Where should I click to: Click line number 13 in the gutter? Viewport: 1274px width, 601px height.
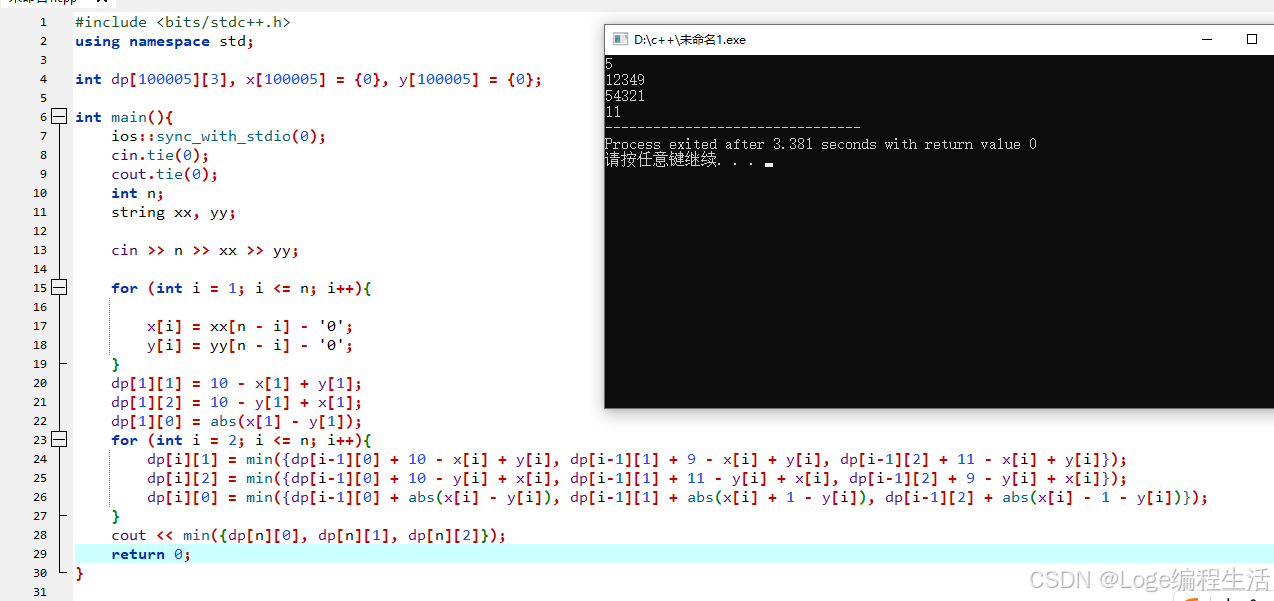(x=40, y=250)
